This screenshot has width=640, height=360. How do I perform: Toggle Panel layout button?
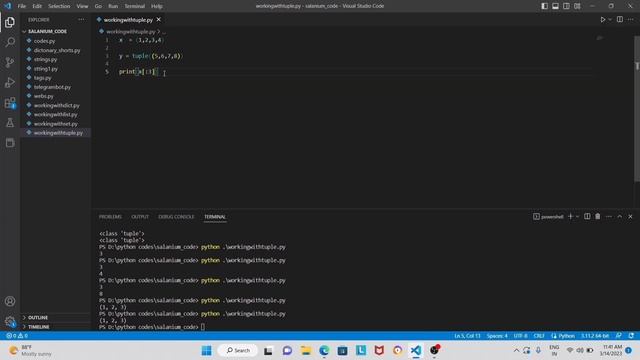[556, 6]
